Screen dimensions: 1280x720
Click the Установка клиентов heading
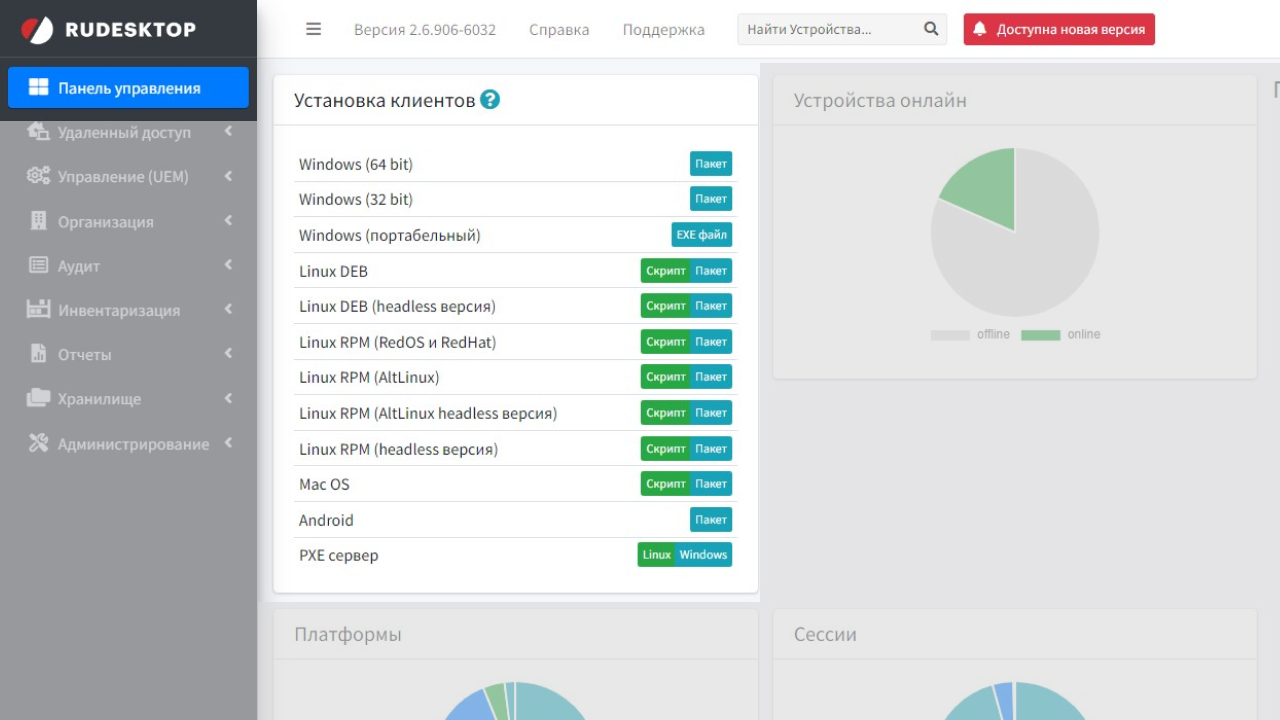[385, 100]
